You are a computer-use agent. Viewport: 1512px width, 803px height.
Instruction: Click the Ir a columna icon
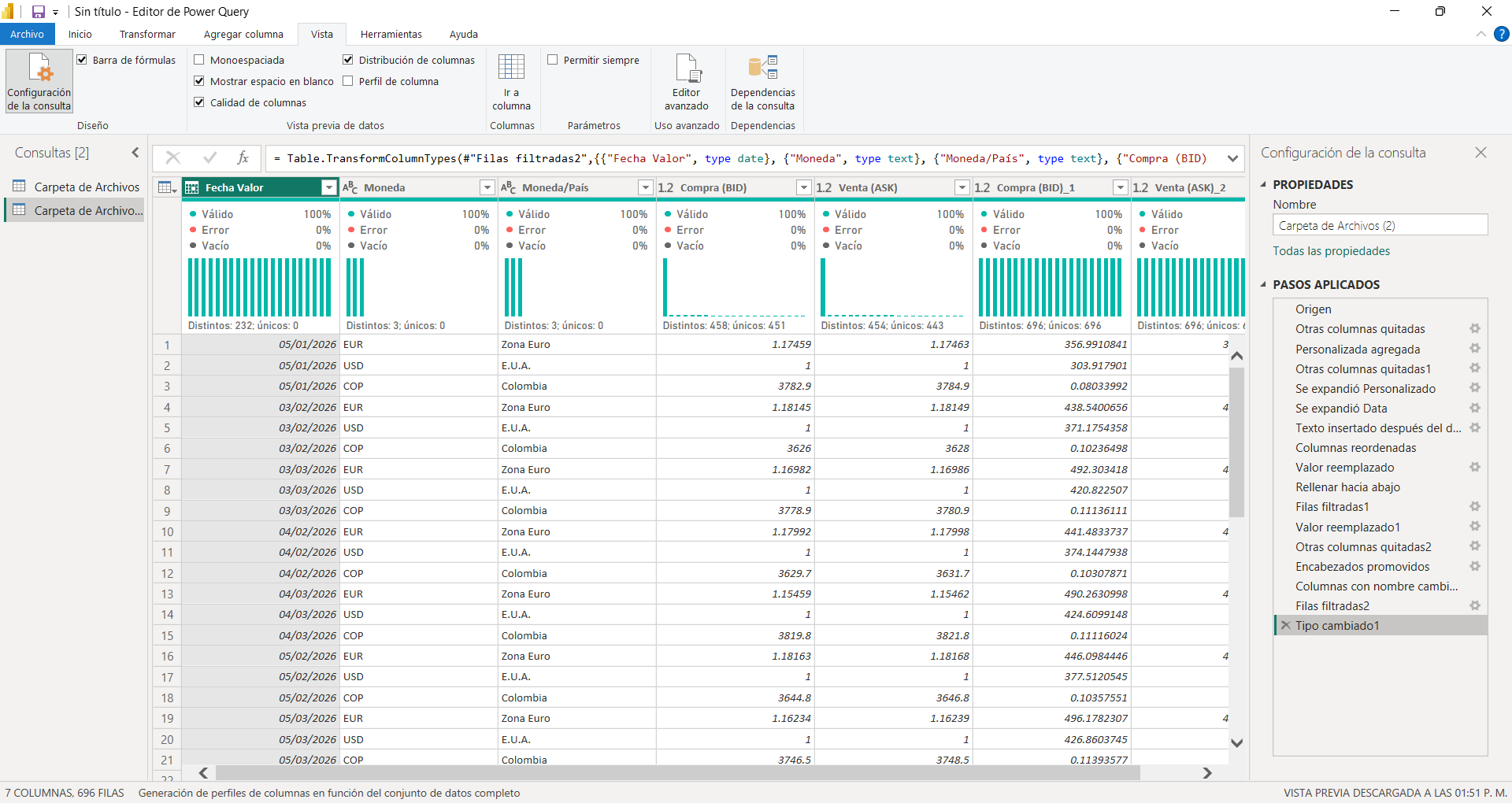coord(511,68)
